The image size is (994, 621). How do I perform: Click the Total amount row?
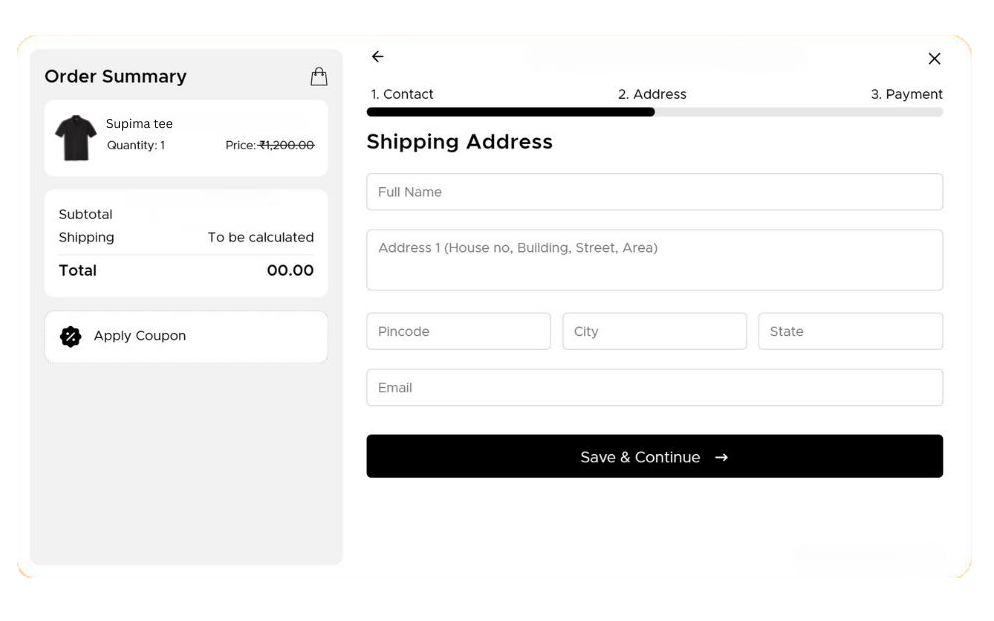click(186, 271)
